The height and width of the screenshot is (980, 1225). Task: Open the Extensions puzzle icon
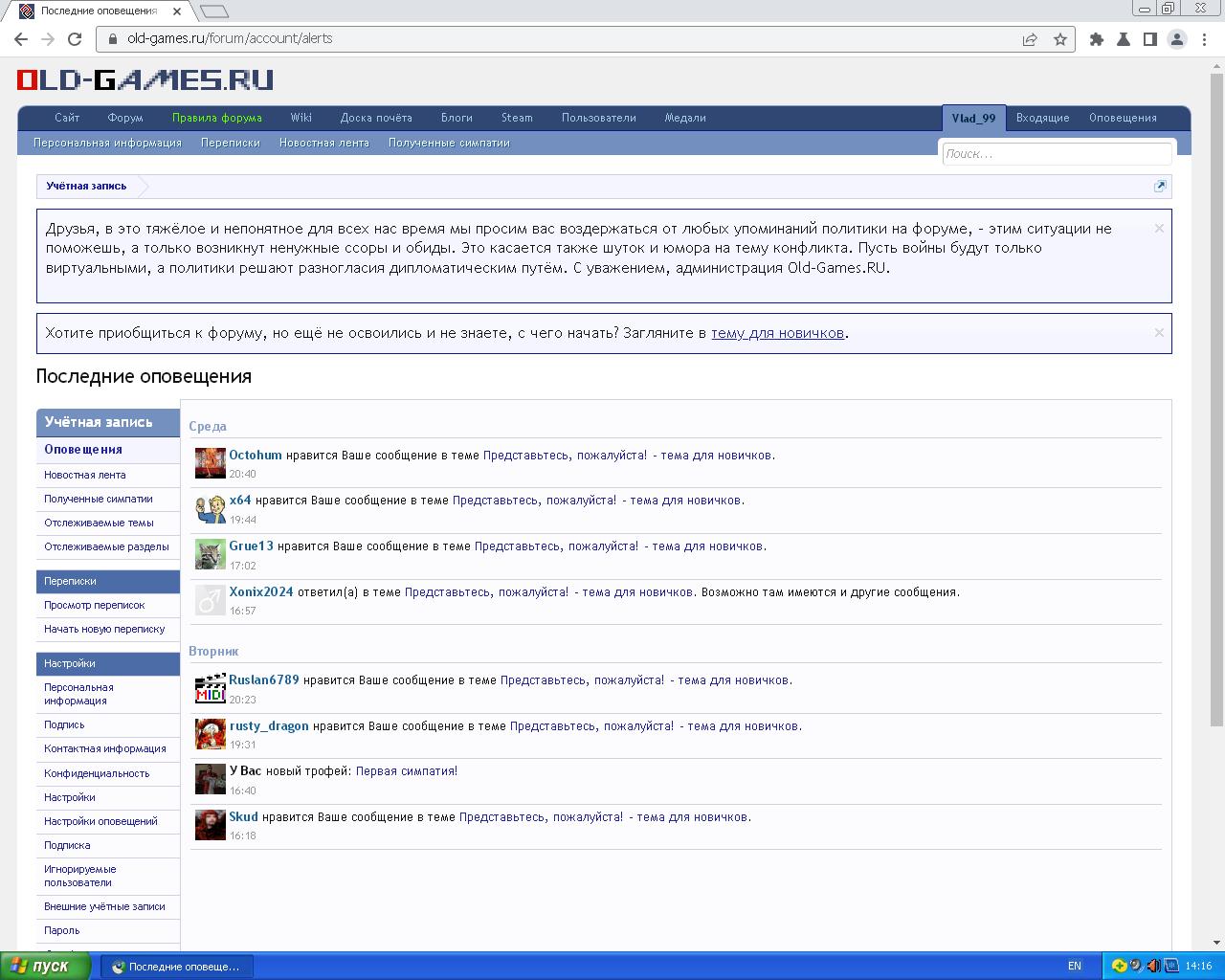coord(1097,39)
